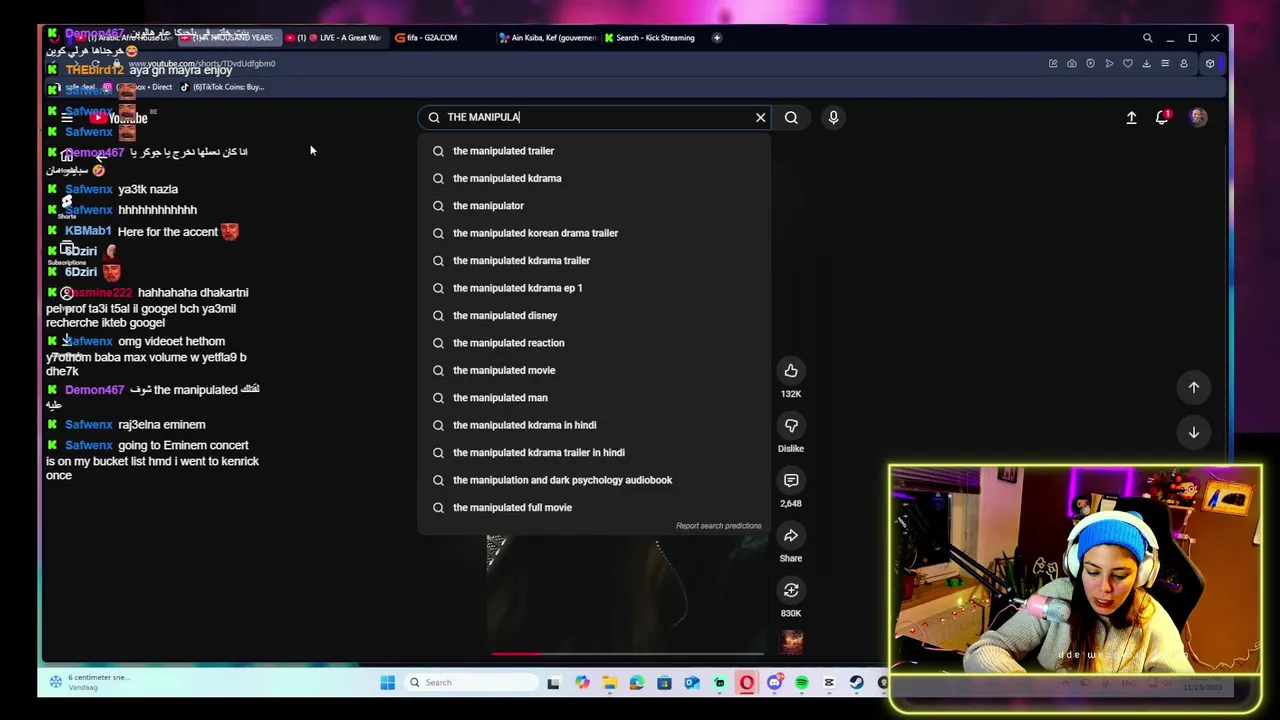Open the Short's sound thumbnail
The image size is (1280, 720).
point(791,642)
